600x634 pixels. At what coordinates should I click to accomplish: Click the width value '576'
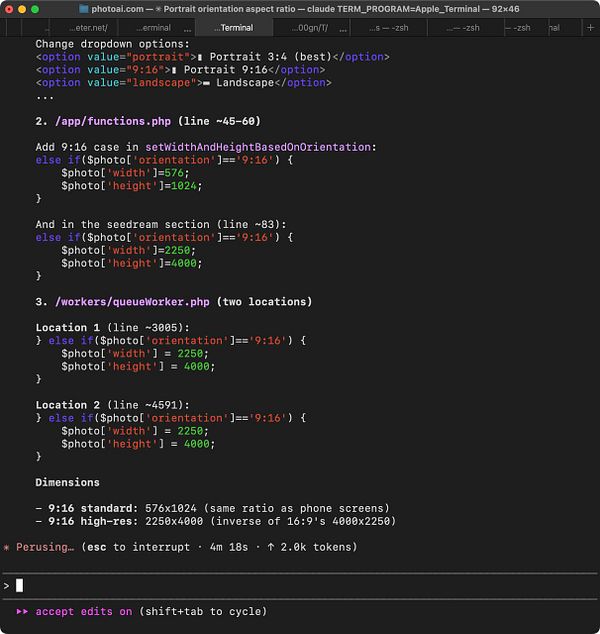tap(174, 173)
